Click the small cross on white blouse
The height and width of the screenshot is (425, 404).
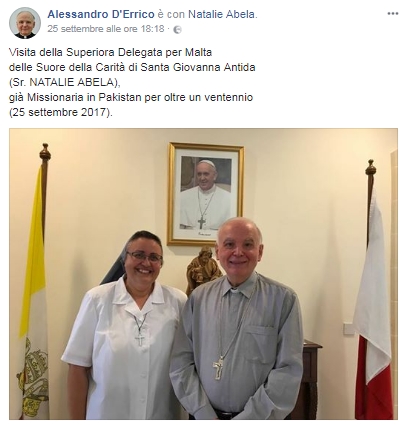[140, 339]
